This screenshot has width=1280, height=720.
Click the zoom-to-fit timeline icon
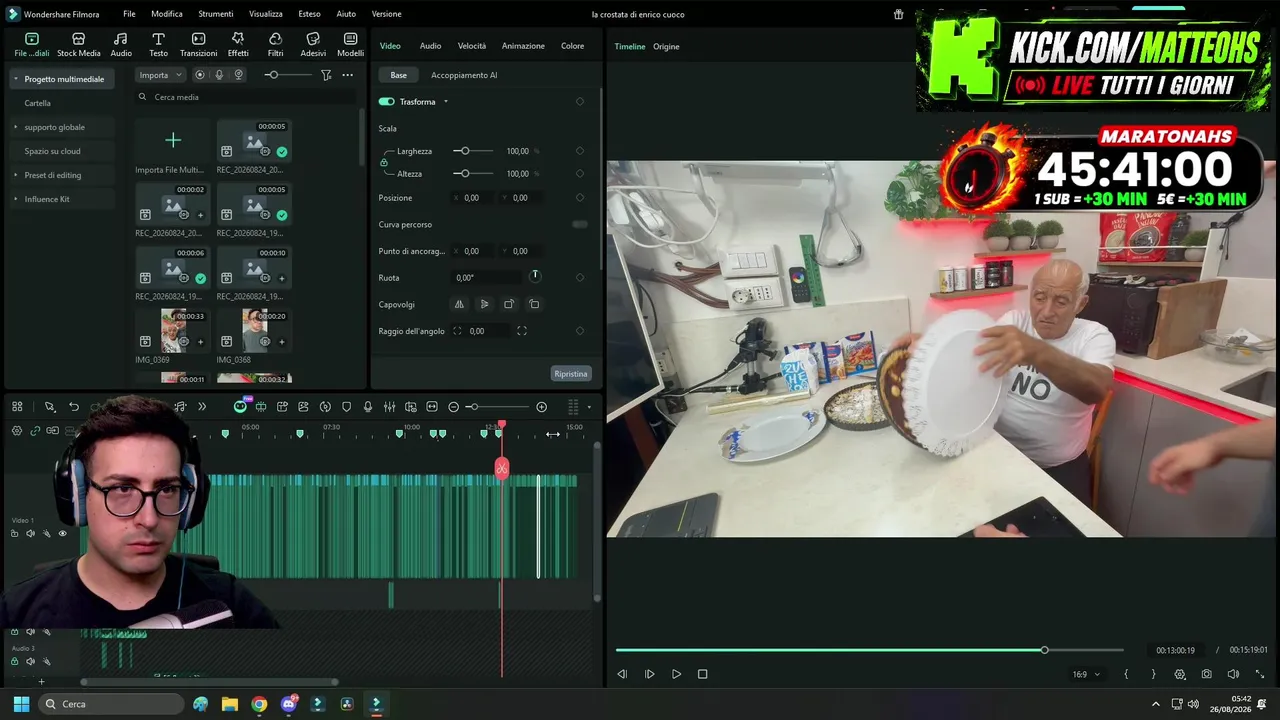click(432, 407)
